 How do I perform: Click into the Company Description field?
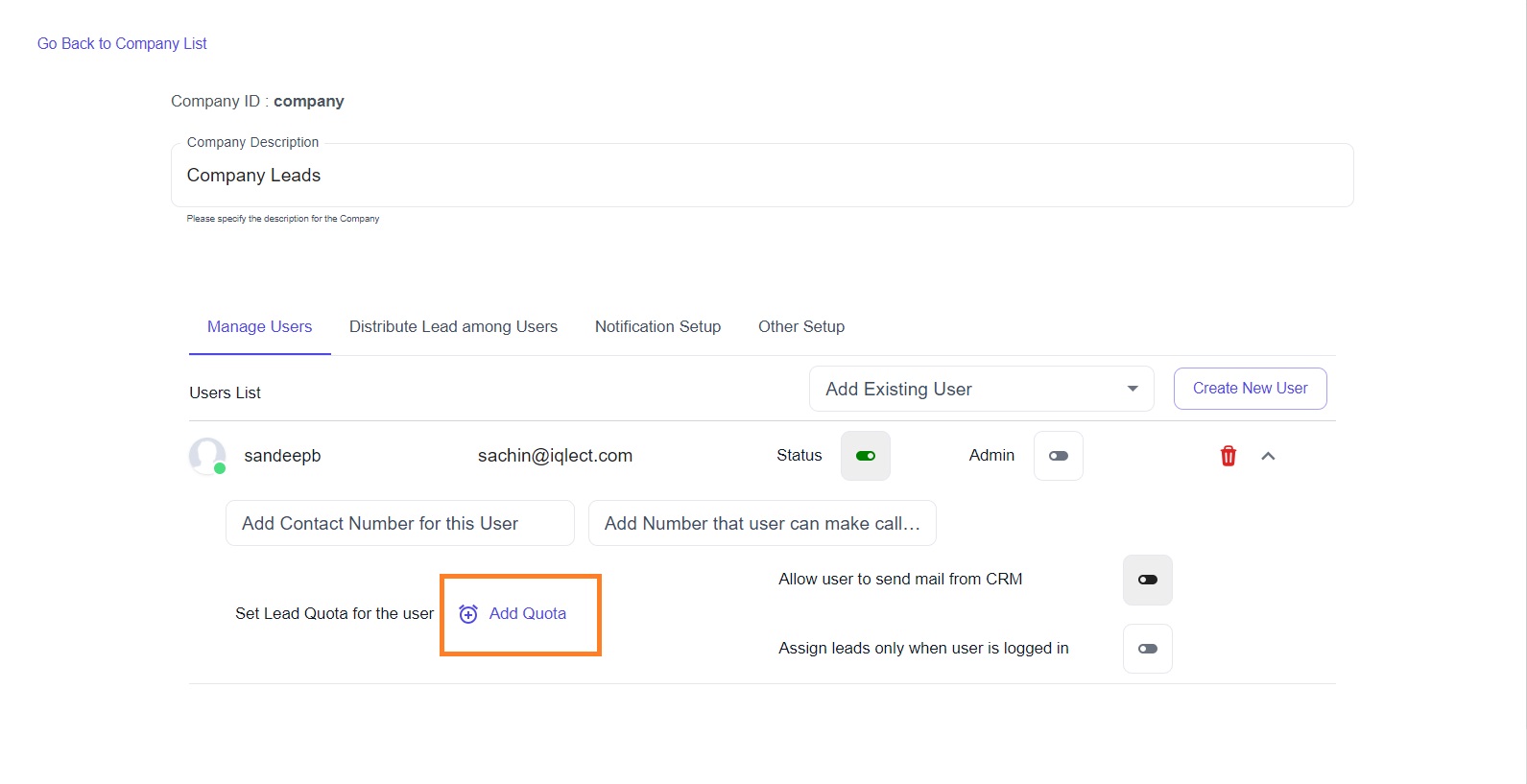[762, 176]
